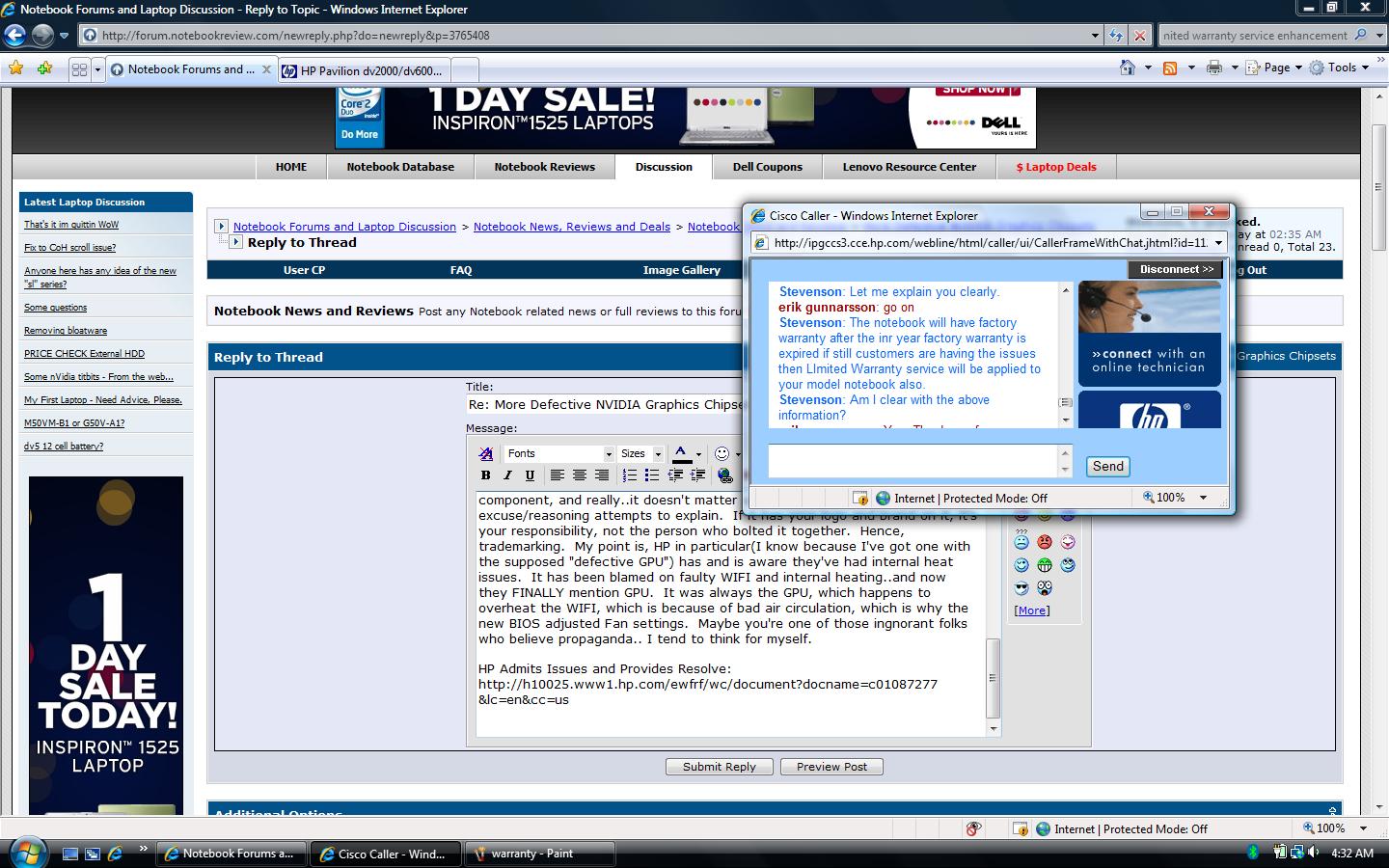The height and width of the screenshot is (868, 1389).
Task: Open Notebook Reviews navigation item
Action: pos(545,167)
